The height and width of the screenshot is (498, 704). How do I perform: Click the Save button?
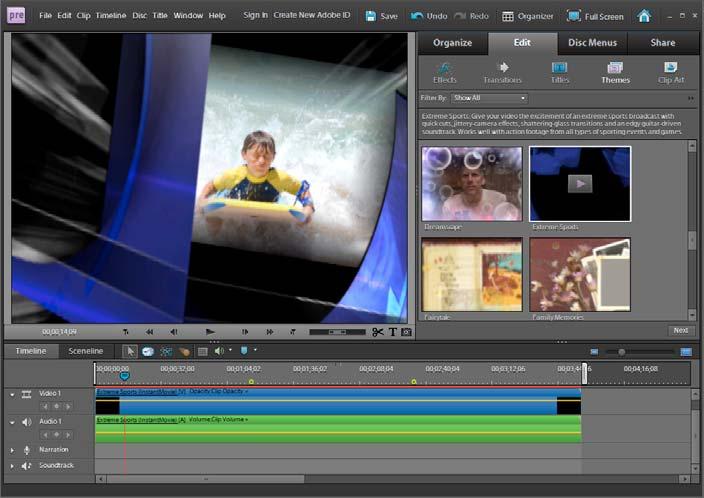tap(382, 16)
